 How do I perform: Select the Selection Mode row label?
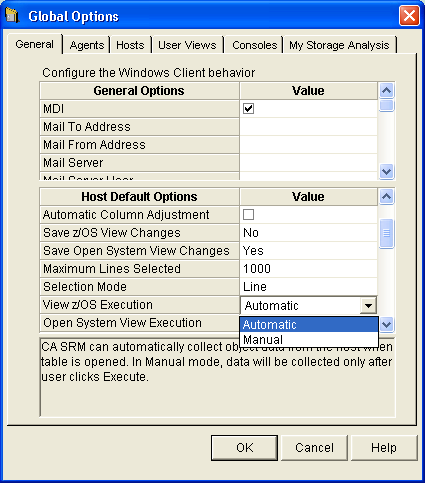139,287
